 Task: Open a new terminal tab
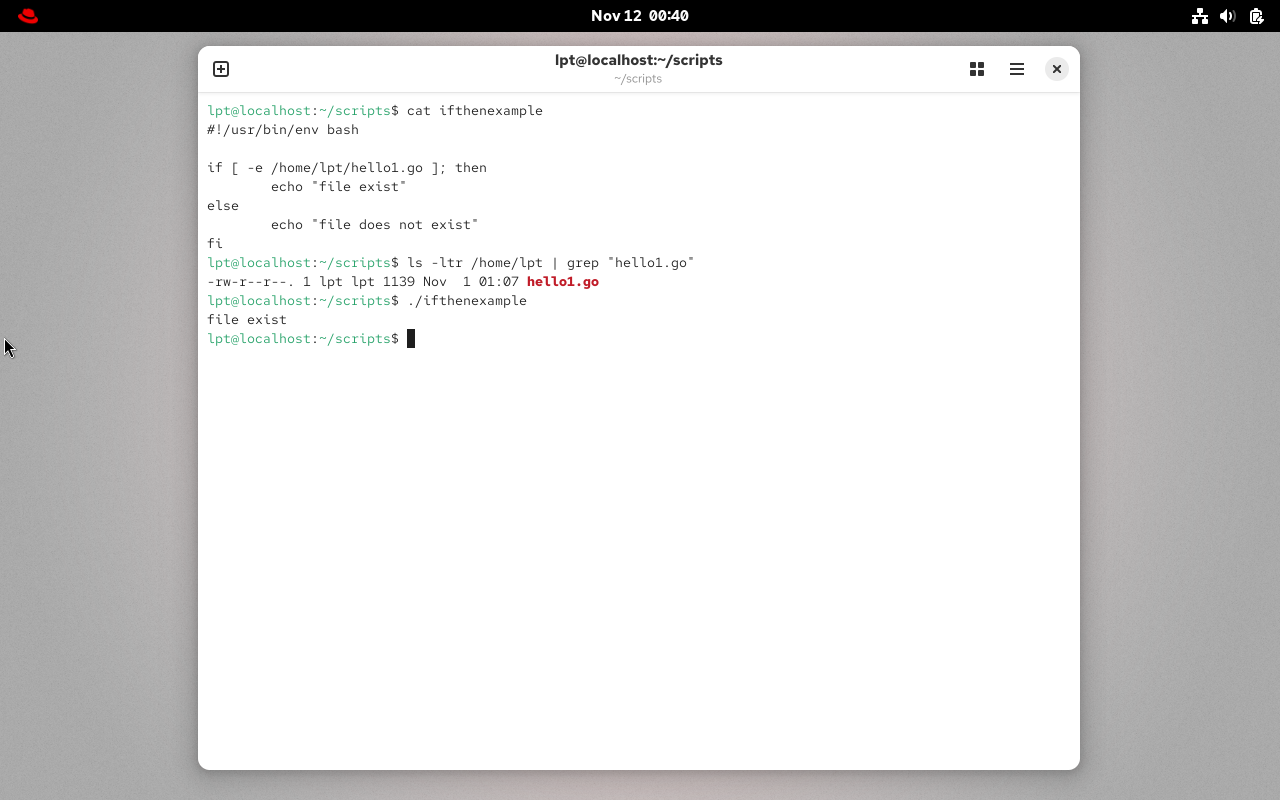coord(220,68)
